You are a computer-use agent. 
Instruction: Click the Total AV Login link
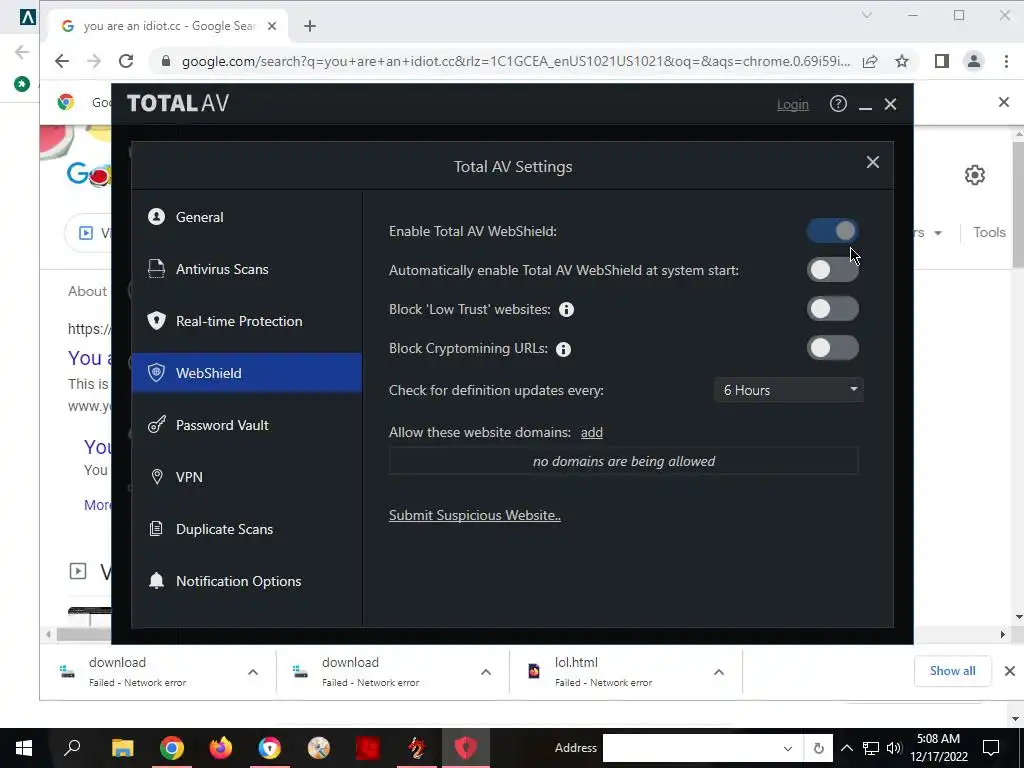pos(792,104)
